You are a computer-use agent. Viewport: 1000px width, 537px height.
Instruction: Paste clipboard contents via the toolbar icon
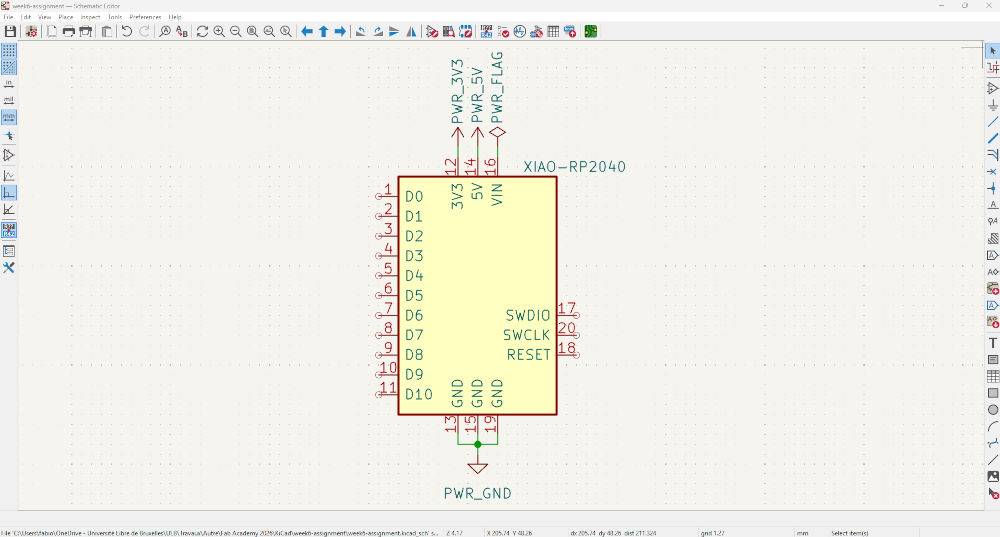107,31
